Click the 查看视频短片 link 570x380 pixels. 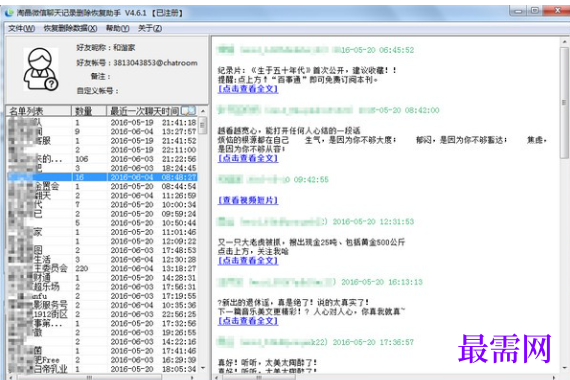tap(248, 200)
